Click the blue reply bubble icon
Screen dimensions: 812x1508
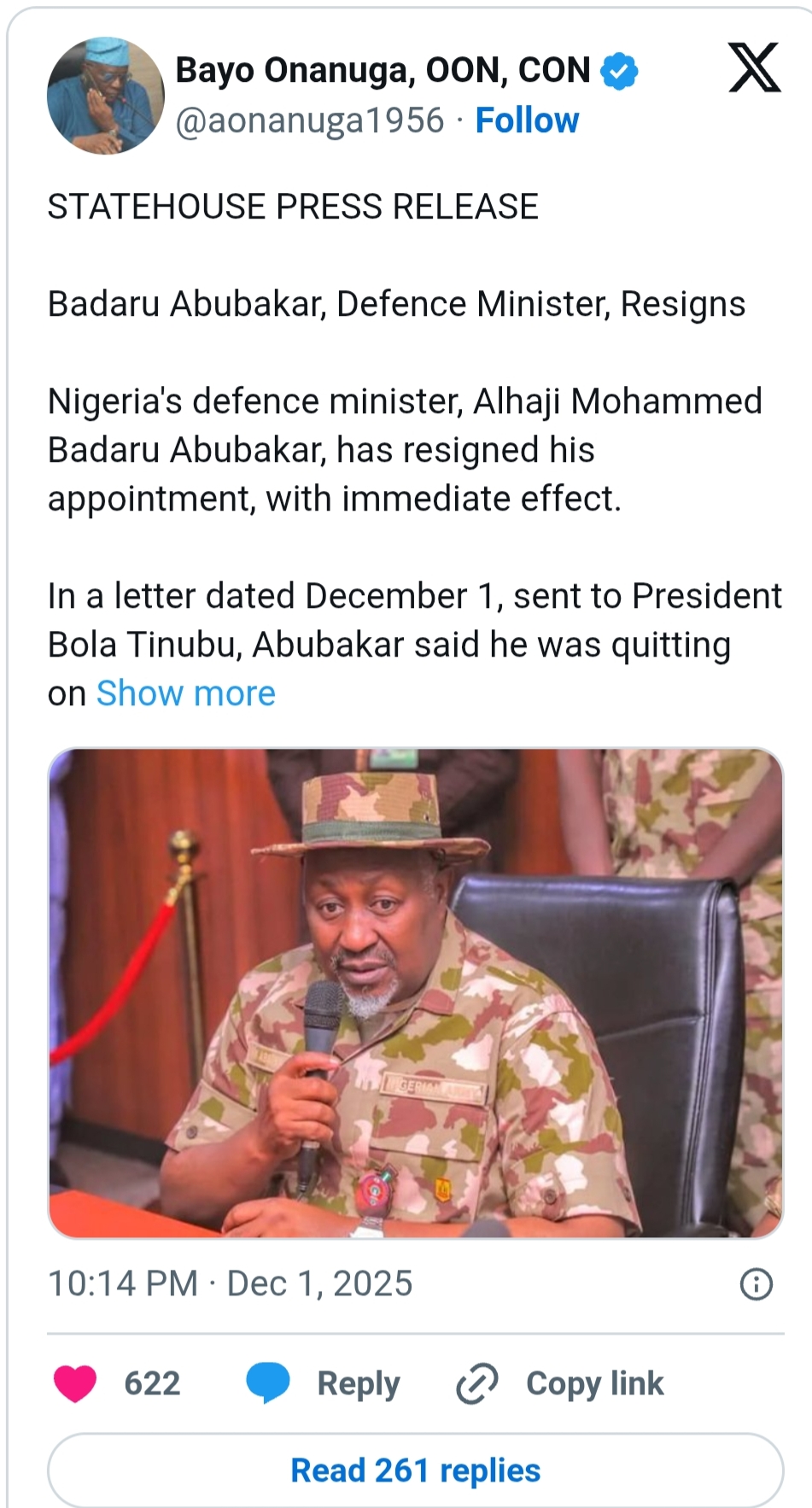[x=267, y=1383]
